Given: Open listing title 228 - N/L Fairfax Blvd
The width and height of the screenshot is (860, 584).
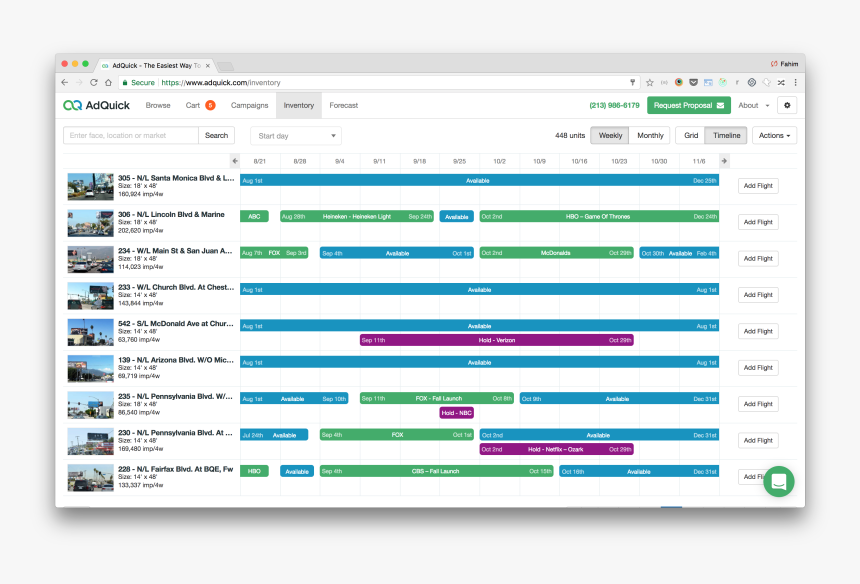Looking at the screenshot, I should 176,469.
